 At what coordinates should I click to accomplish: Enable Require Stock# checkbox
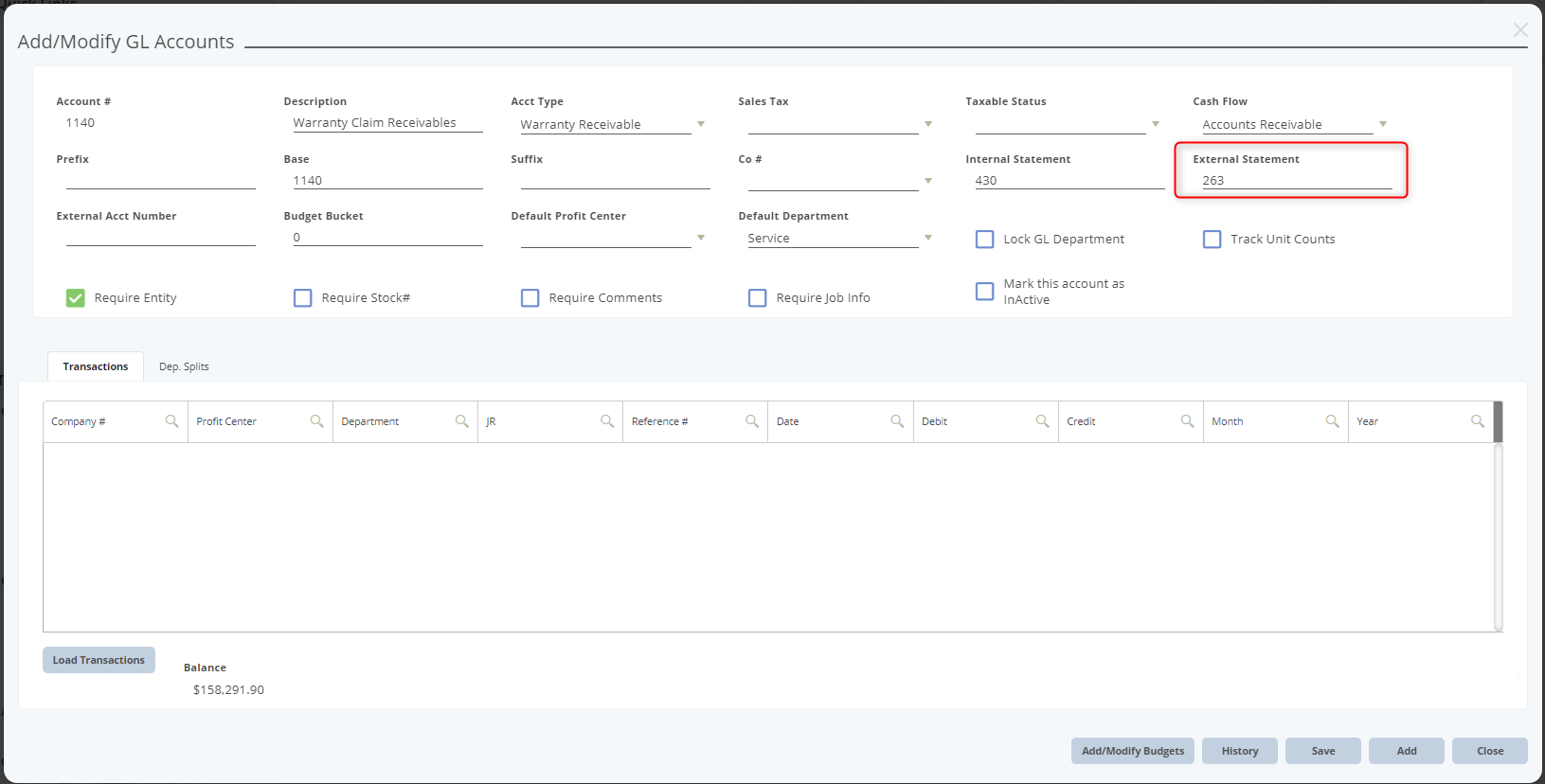tap(303, 298)
